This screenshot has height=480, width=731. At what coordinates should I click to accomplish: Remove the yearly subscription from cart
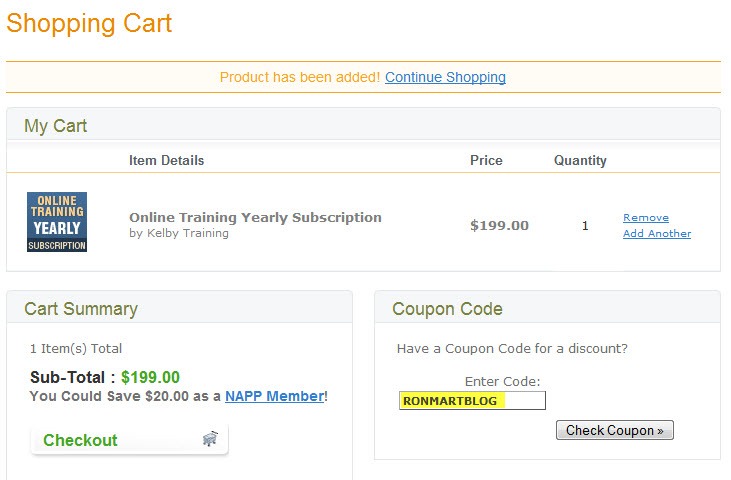point(646,218)
